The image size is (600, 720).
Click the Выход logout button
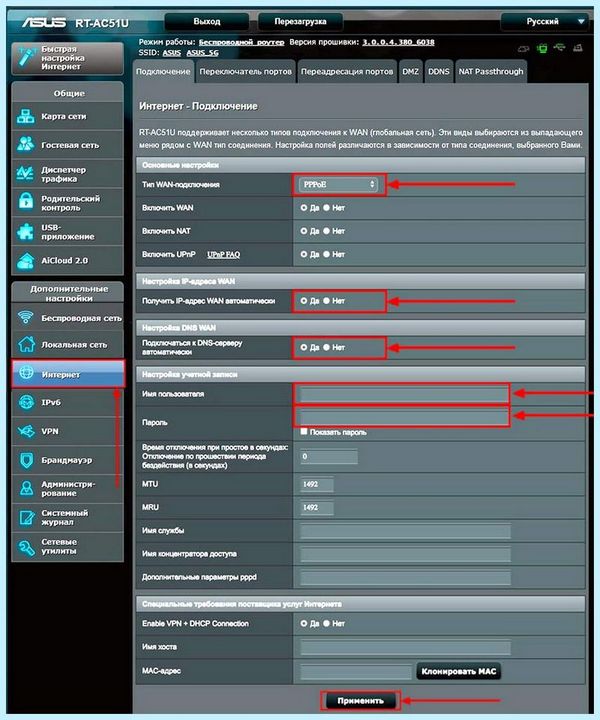(207, 22)
